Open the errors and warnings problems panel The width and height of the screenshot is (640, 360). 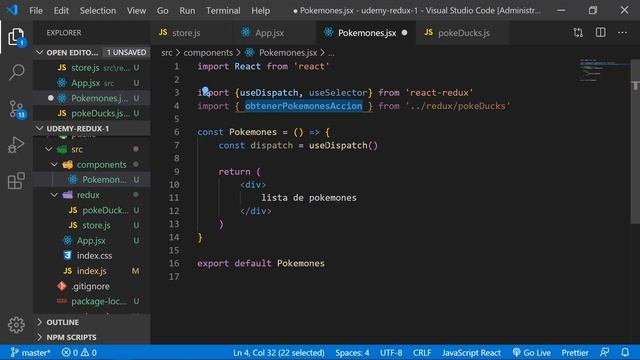click(x=79, y=352)
